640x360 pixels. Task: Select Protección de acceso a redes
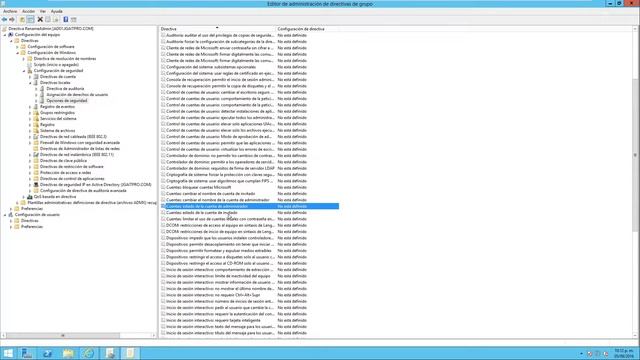pyautogui.click(x=65, y=173)
